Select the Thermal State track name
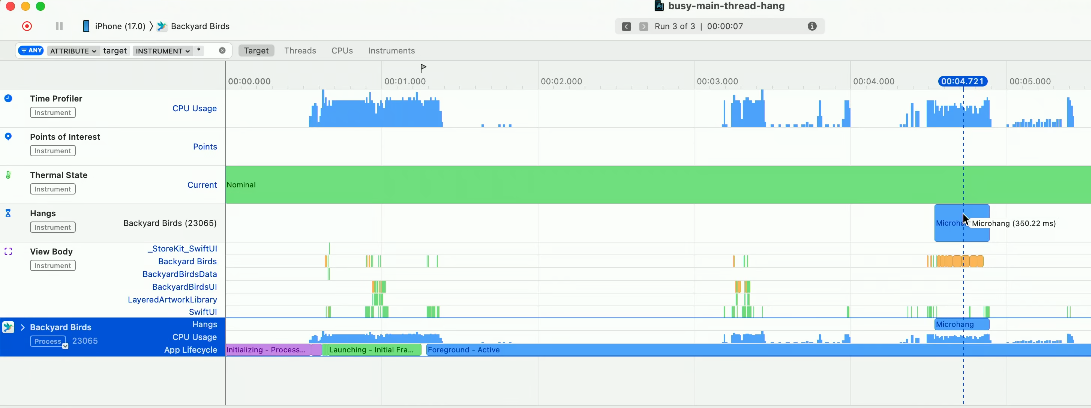Screen dimensions: 1091x408 click(x=58, y=175)
